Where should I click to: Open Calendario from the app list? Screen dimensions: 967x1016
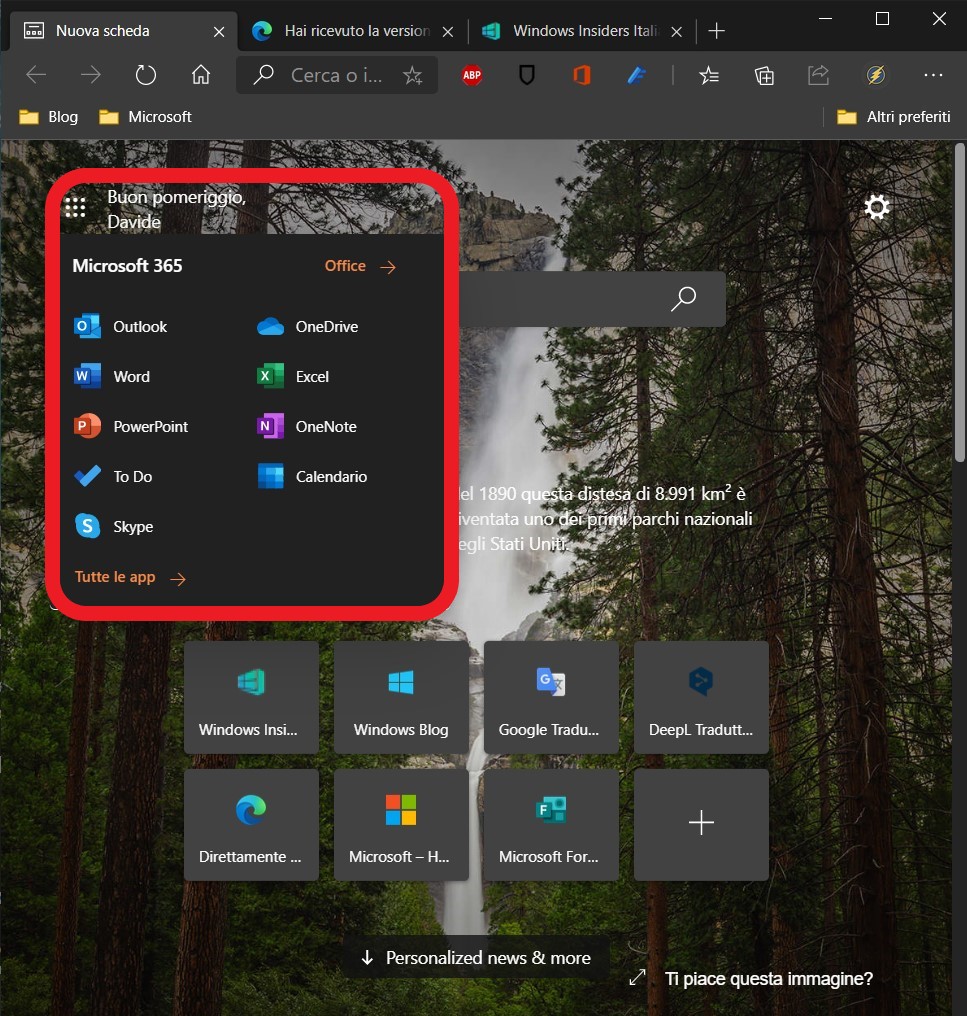(x=312, y=476)
